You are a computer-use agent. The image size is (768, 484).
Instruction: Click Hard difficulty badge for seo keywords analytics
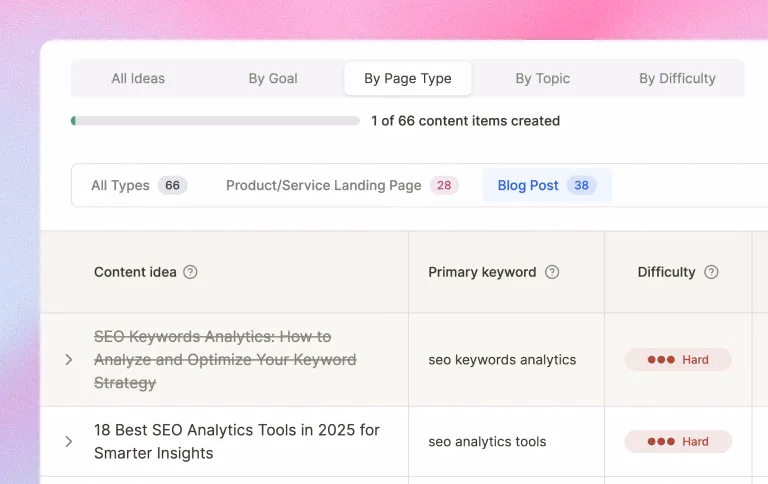678,360
